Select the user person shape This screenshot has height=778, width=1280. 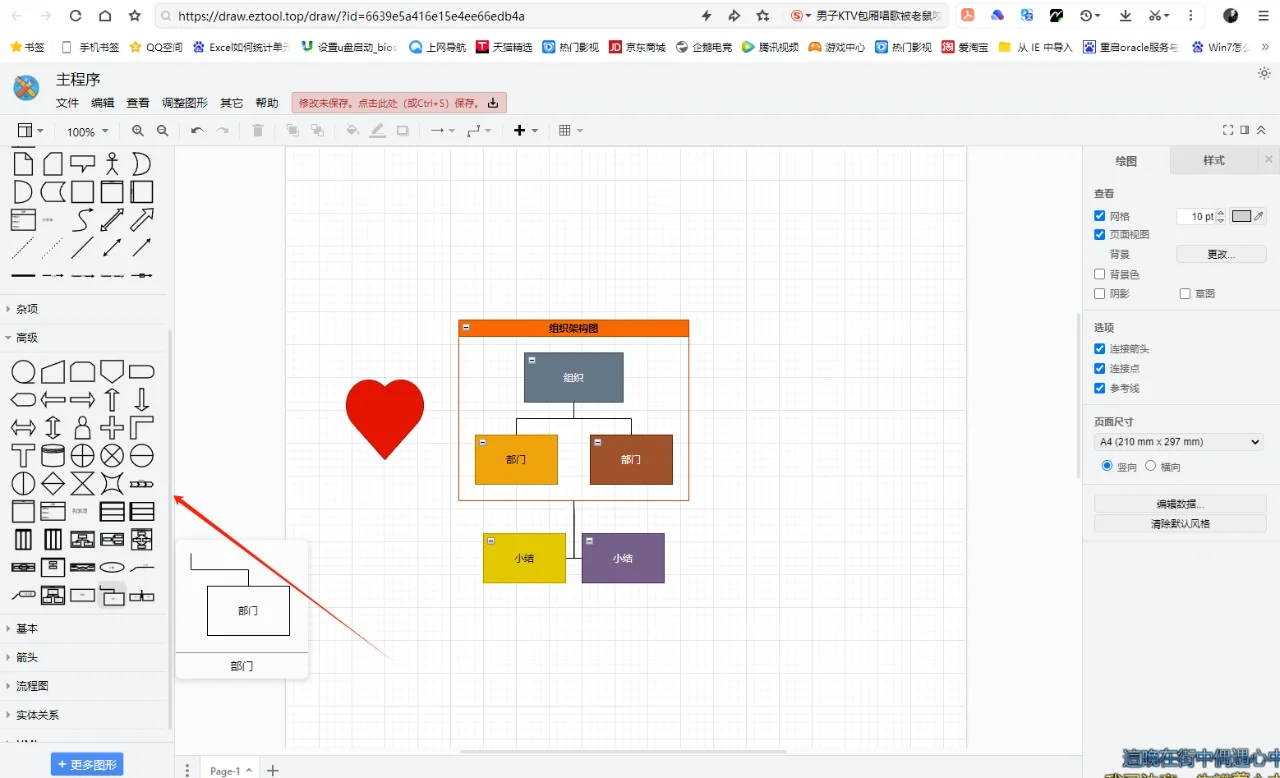(x=82, y=428)
